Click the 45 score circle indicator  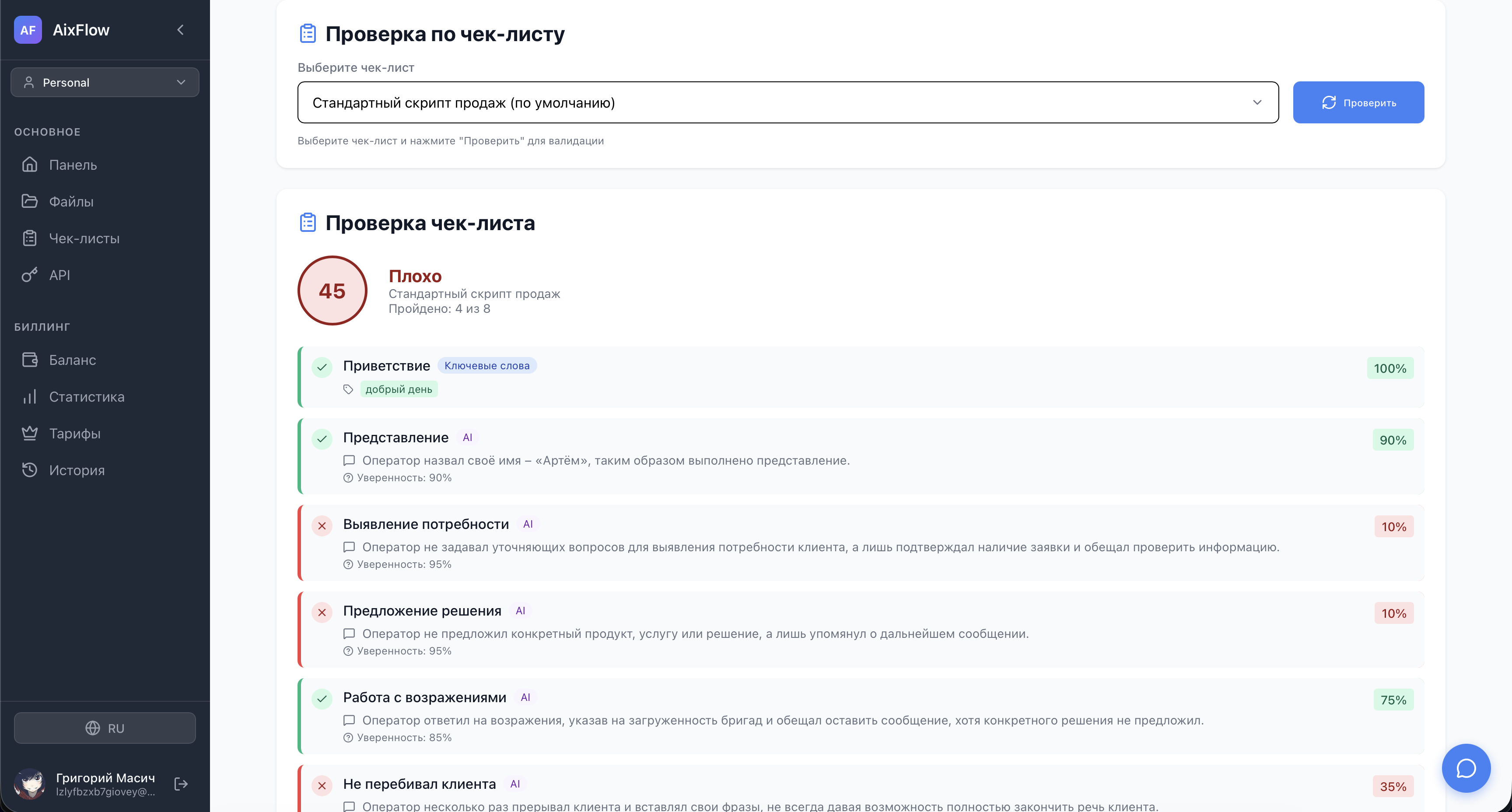tap(332, 290)
